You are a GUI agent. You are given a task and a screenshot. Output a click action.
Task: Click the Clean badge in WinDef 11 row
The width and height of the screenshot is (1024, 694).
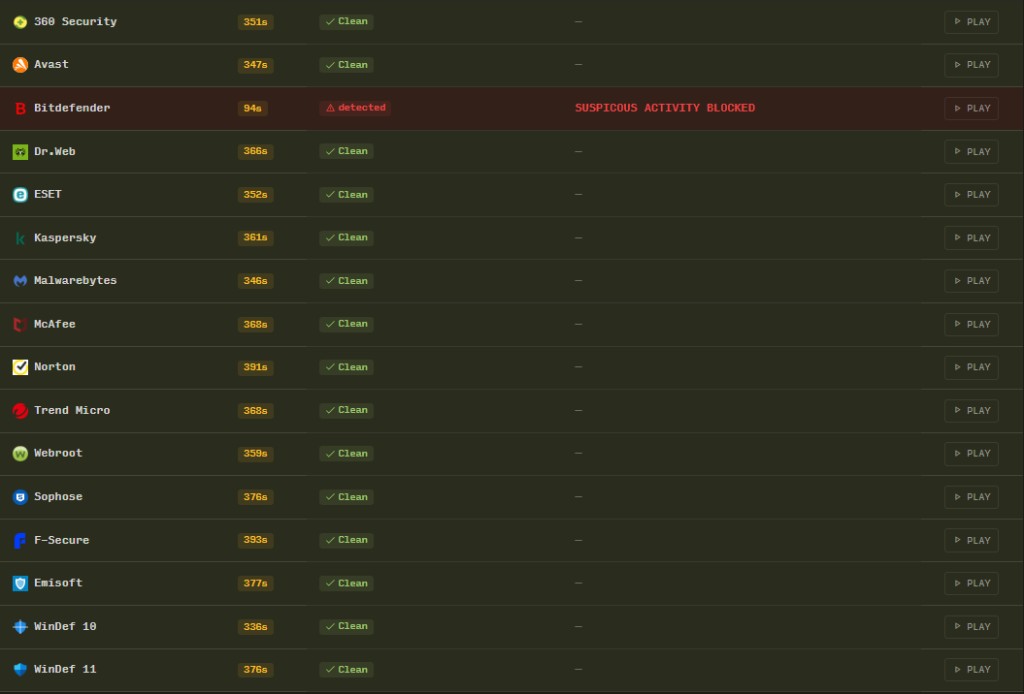point(346,669)
